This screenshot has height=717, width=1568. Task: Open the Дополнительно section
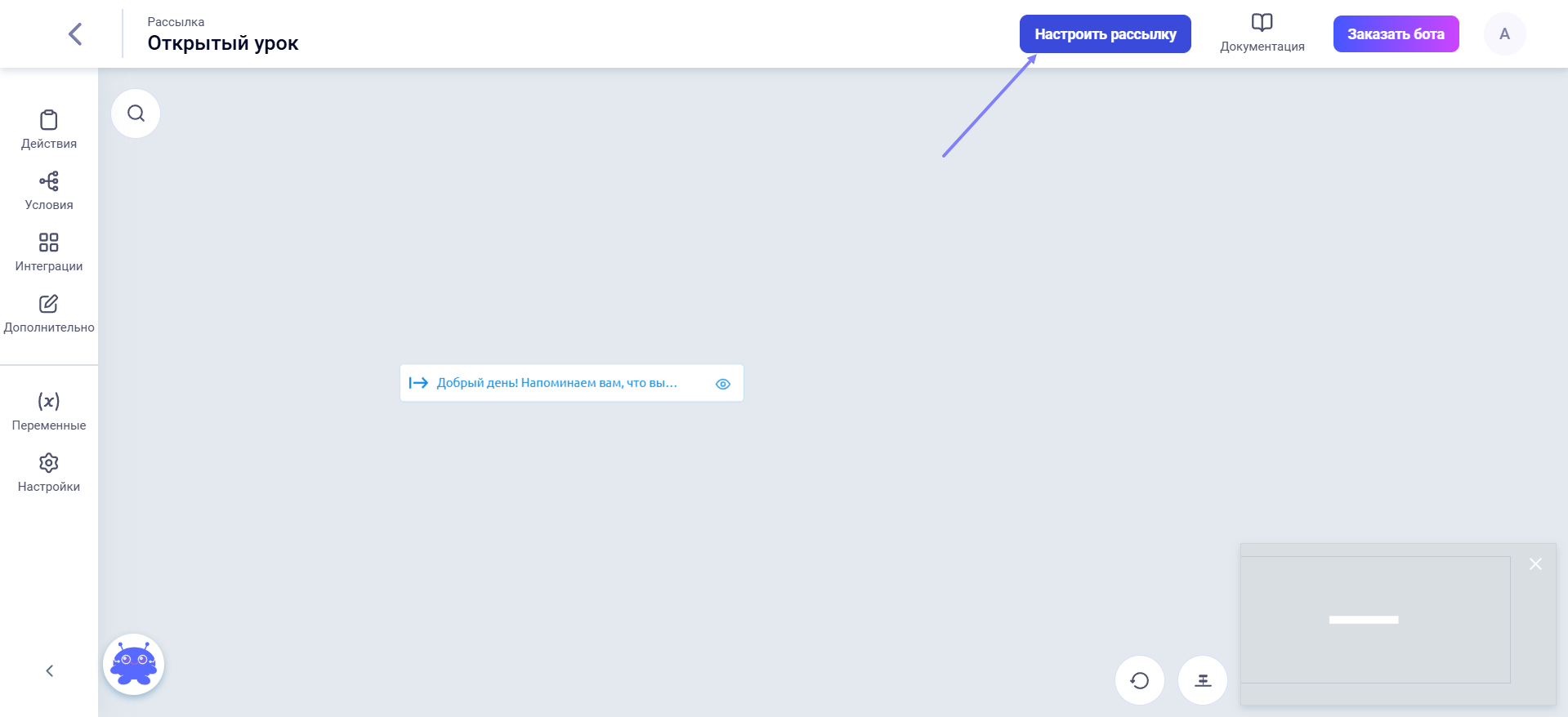point(49,314)
